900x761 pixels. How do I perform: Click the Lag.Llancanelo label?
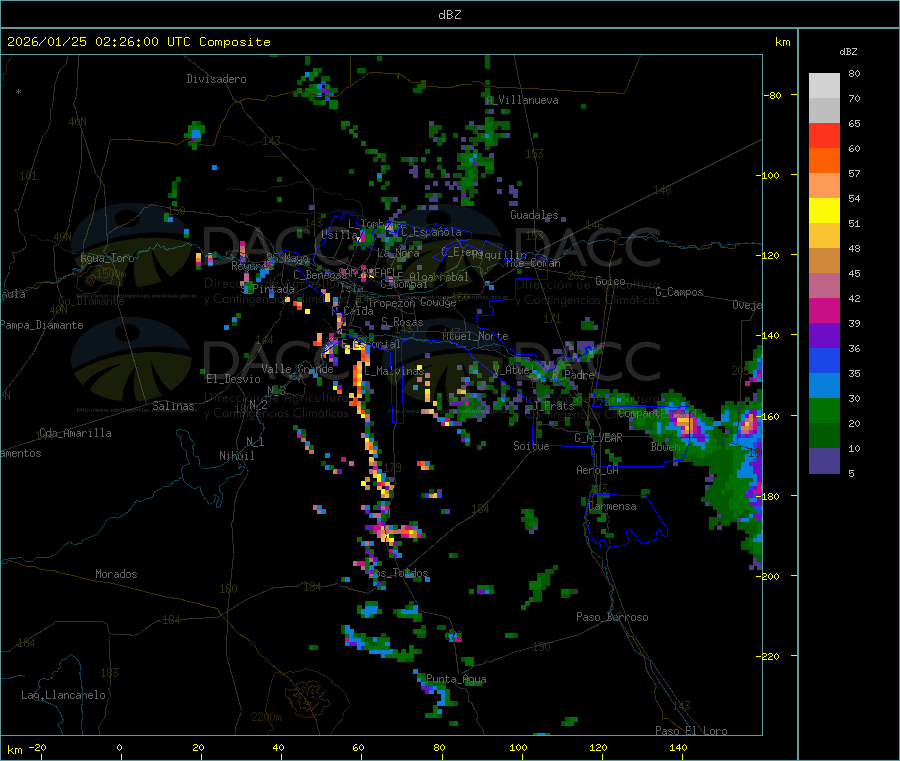63,695
